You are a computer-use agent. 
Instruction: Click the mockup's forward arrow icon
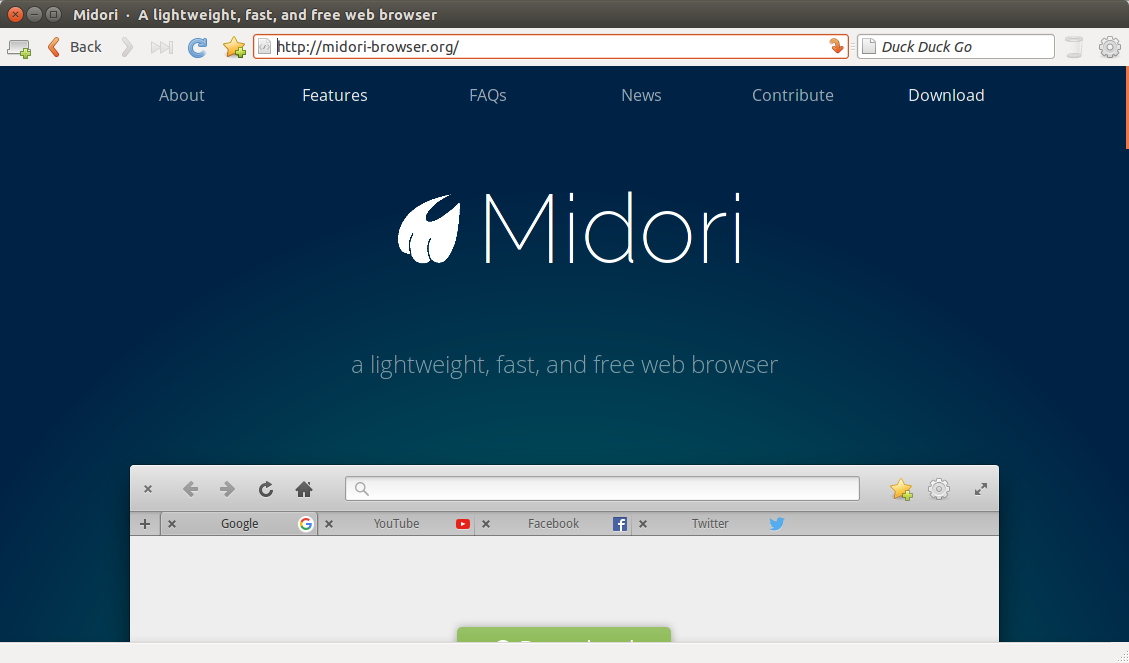coord(228,489)
